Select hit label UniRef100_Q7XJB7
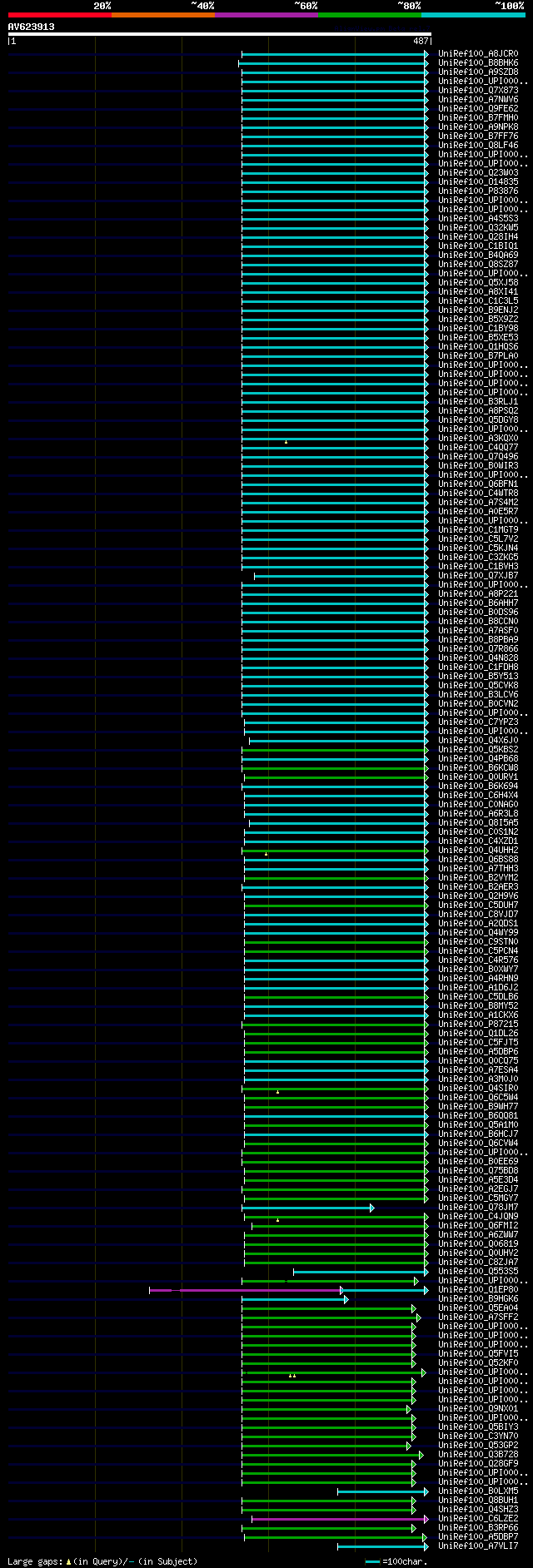The image size is (533, 1568). [x=478, y=576]
